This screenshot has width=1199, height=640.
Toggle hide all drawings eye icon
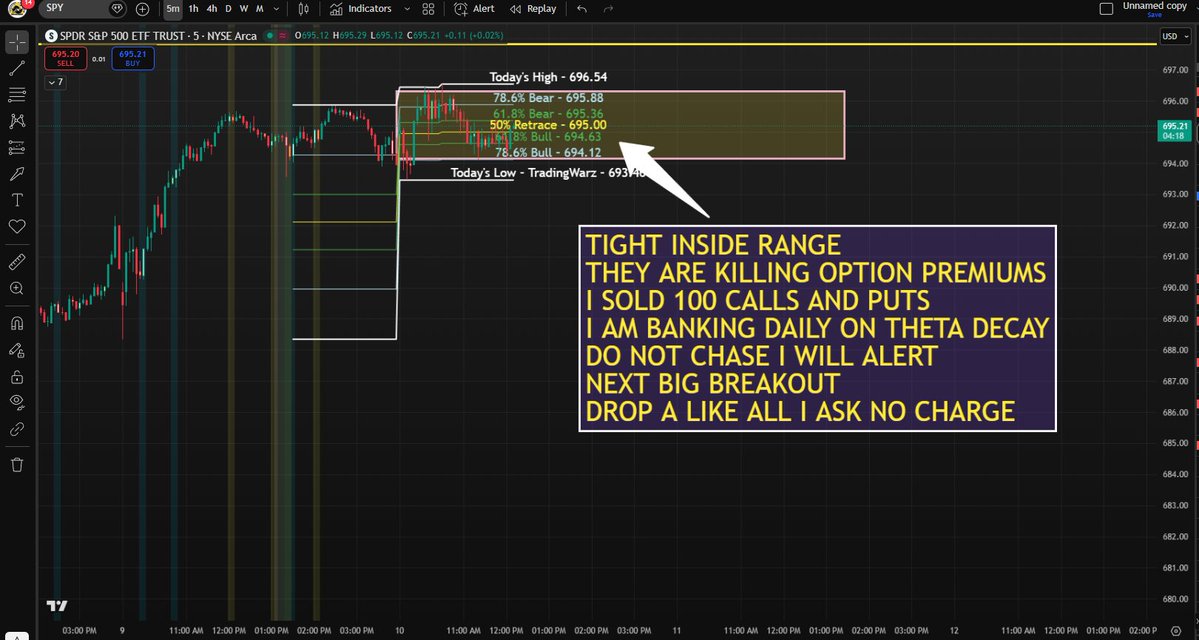17,403
